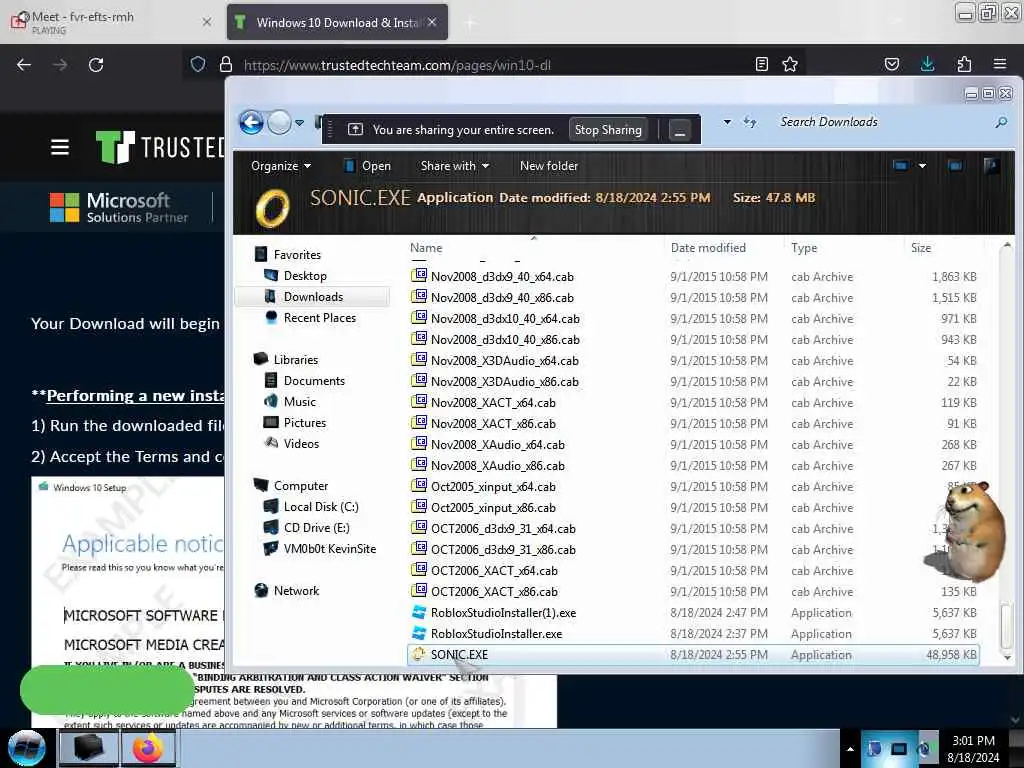Click Windows Start orb
This screenshot has width=1024, height=768.
click(x=27, y=748)
